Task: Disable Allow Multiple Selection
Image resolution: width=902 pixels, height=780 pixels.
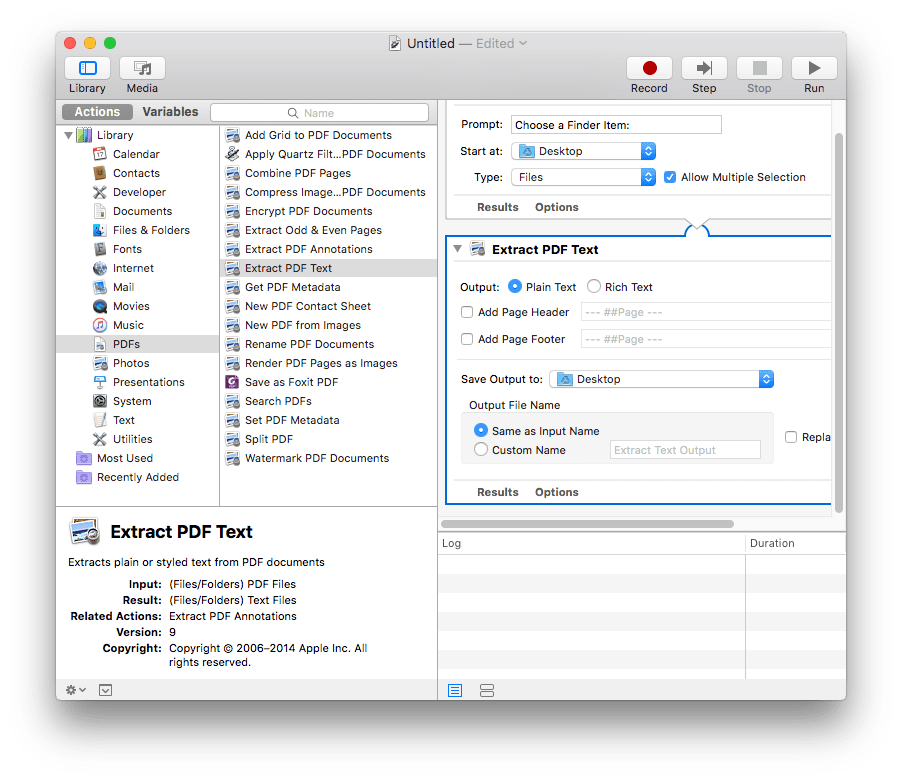Action: (669, 176)
